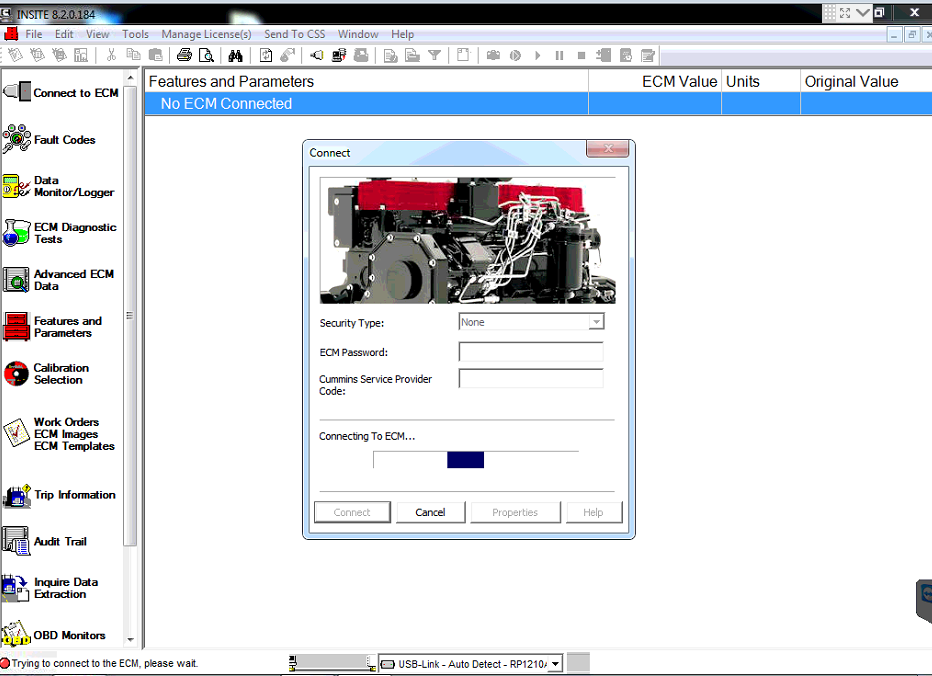Click the filter funnel toolbar icon
This screenshot has width=932, height=676.
(x=434, y=55)
